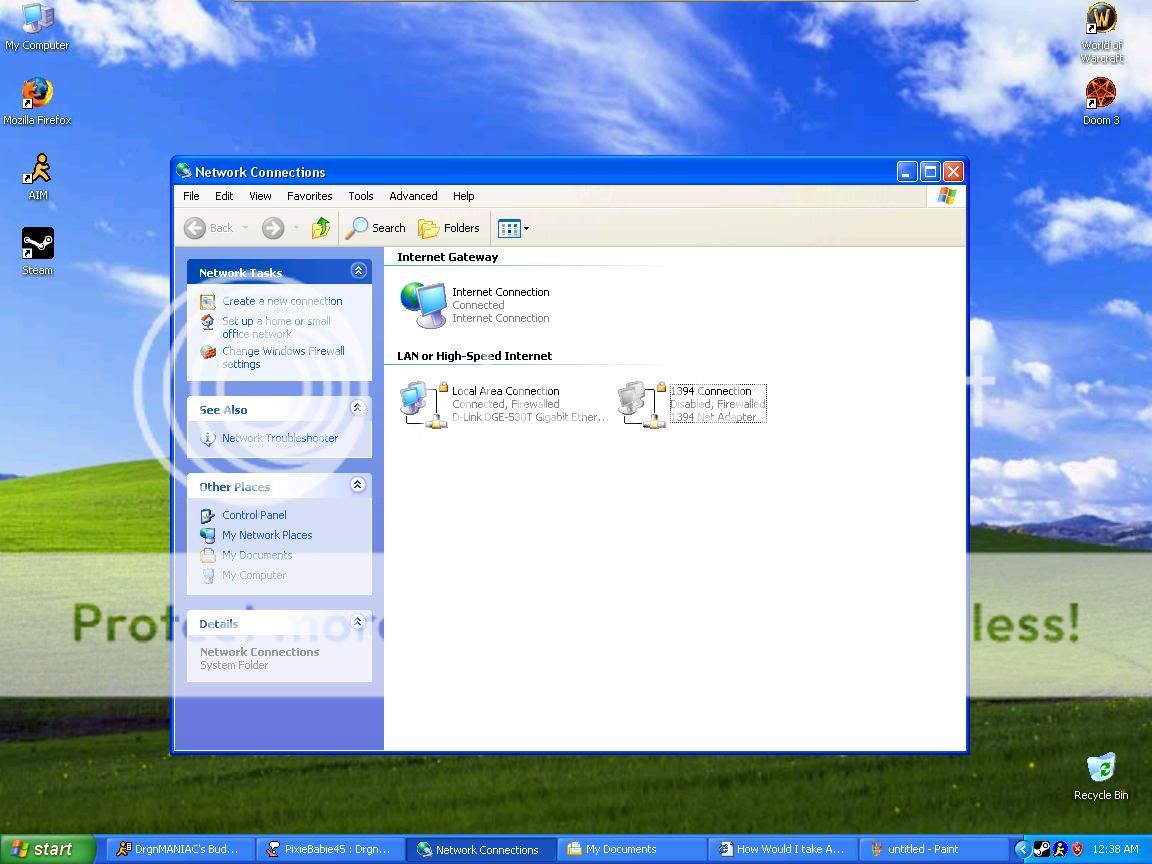Open the Edit menu

(224, 196)
